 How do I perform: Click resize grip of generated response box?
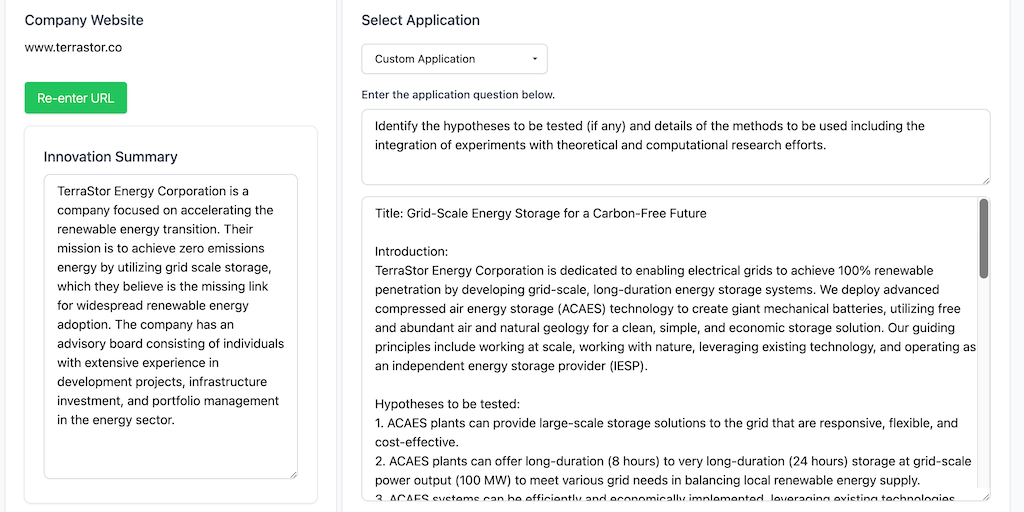pyautogui.click(x=985, y=495)
